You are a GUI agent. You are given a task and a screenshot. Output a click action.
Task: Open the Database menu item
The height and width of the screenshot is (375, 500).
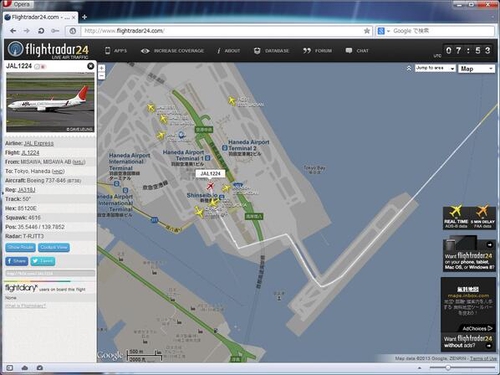coord(271,51)
